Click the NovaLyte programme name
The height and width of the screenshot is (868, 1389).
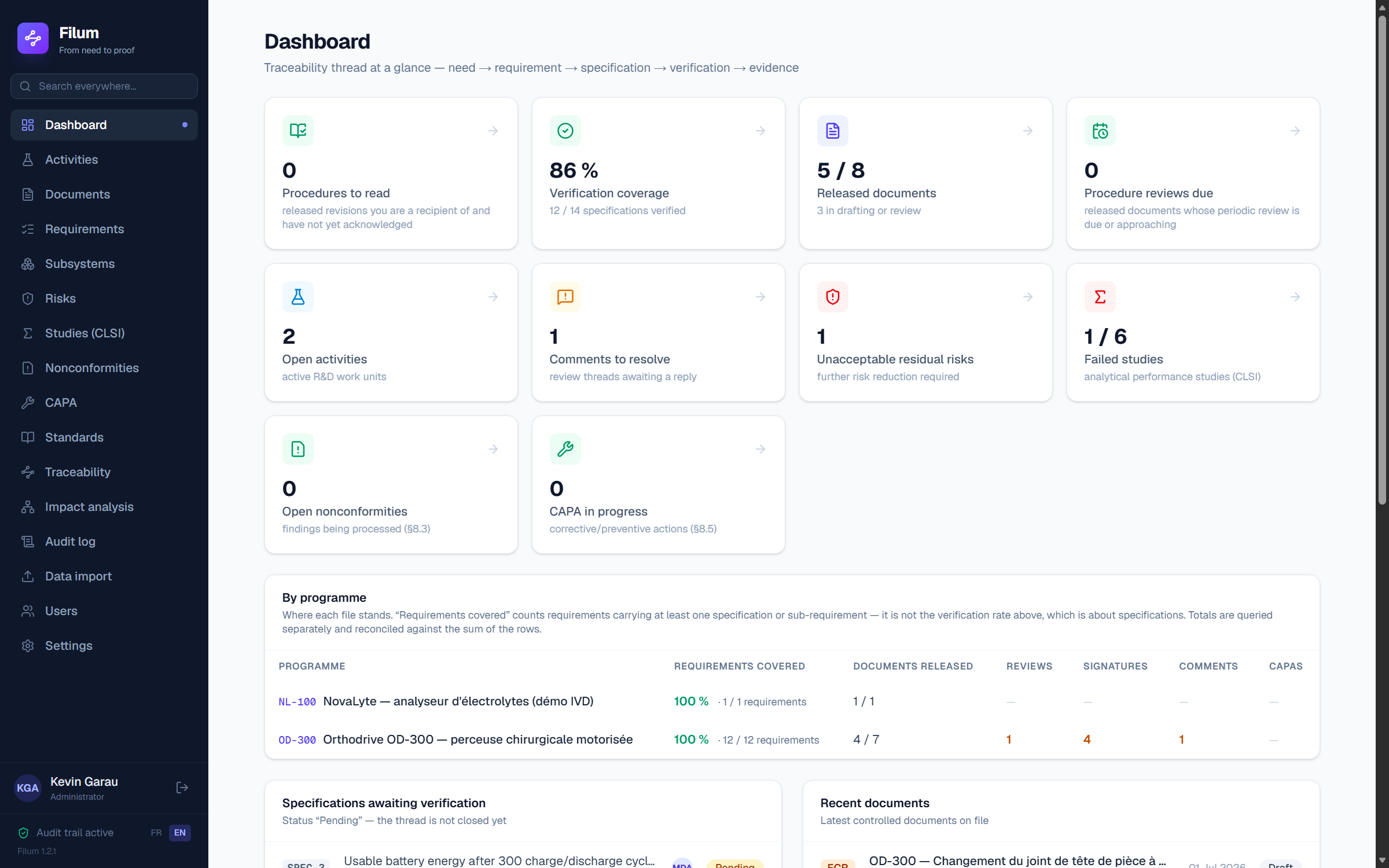[458, 701]
